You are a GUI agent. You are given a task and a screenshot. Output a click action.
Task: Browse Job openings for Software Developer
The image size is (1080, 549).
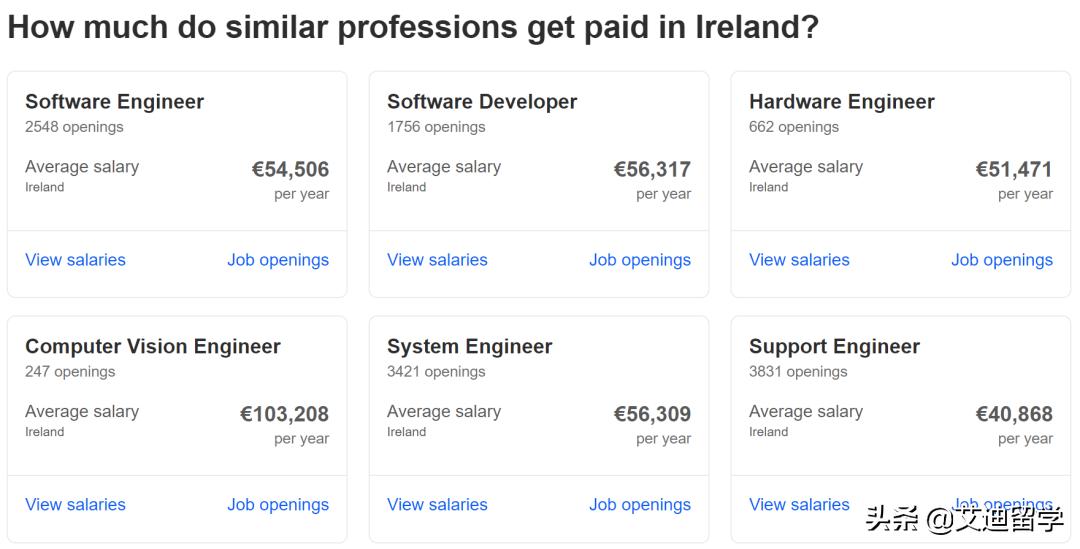pos(640,260)
